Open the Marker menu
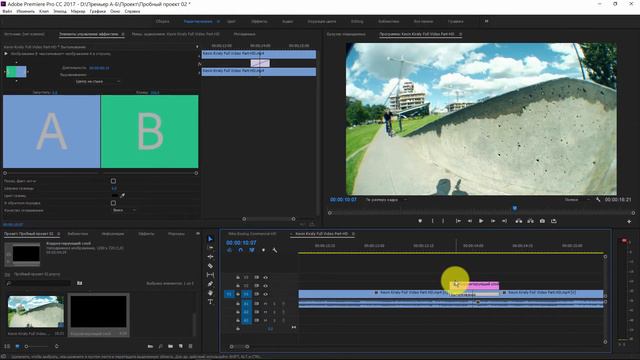Viewport: 640px width, 360px height. pos(78,11)
